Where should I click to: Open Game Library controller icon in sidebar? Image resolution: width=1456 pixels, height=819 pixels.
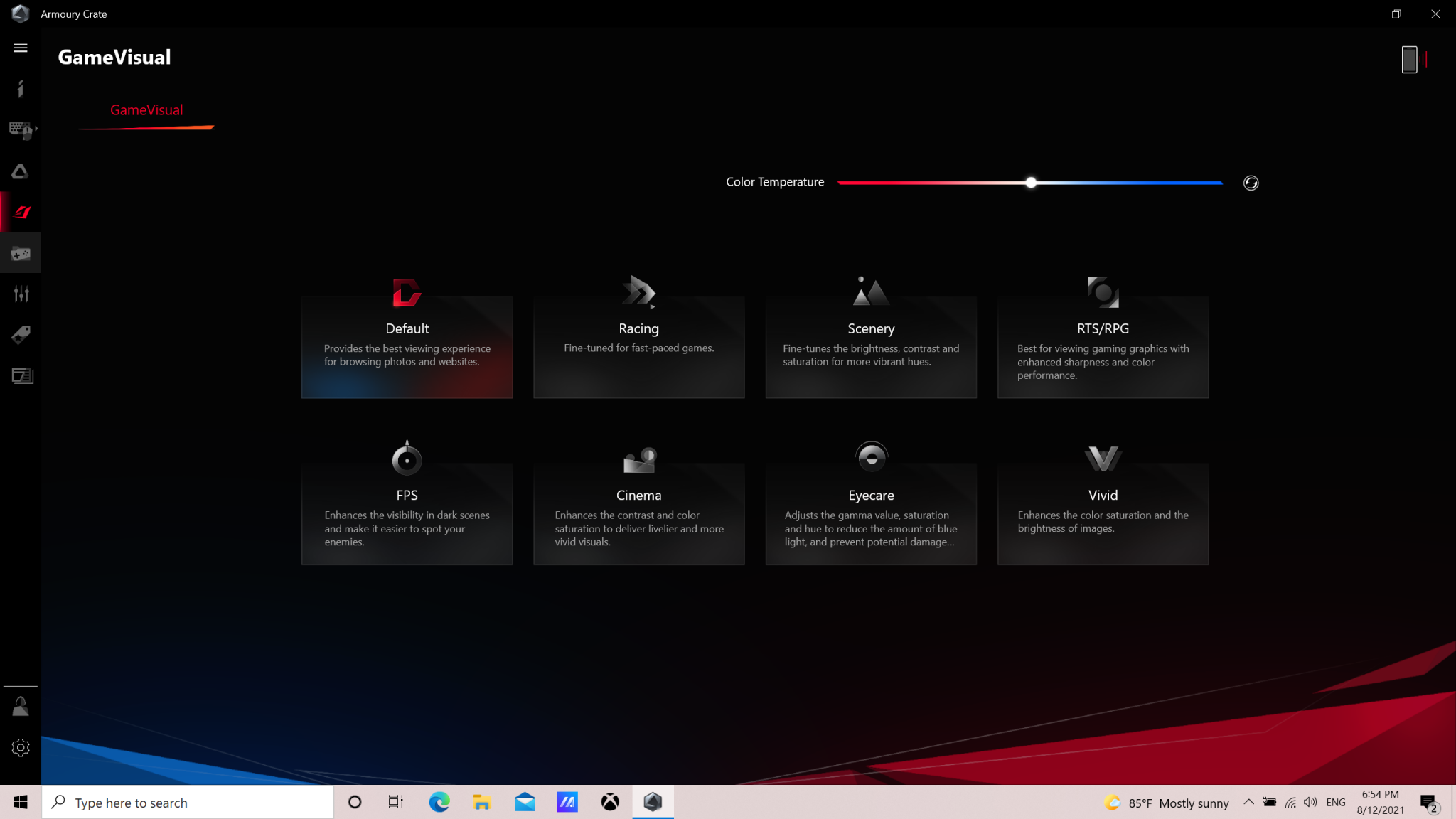[x=20, y=253]
